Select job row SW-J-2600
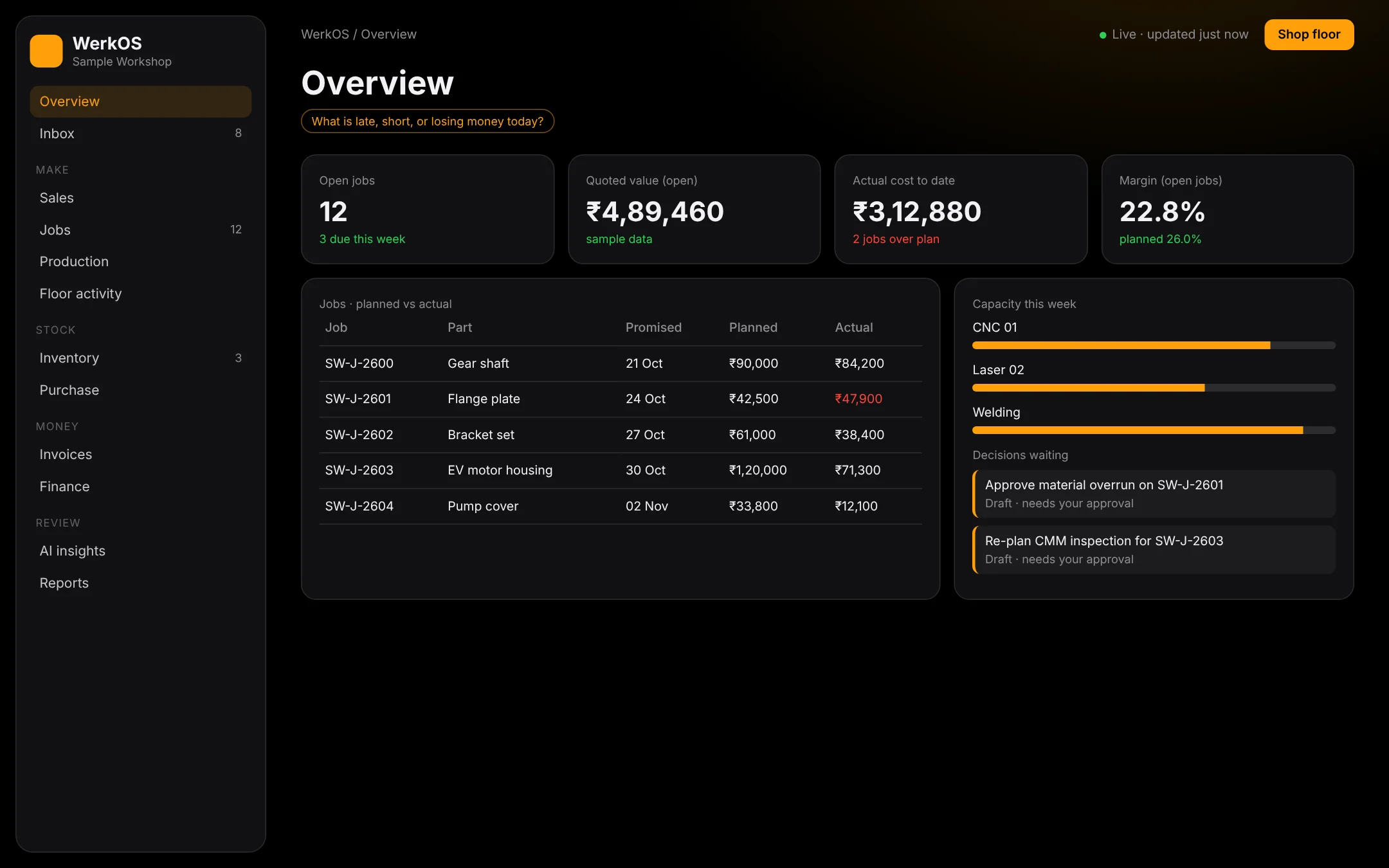 tap(621, 363)
